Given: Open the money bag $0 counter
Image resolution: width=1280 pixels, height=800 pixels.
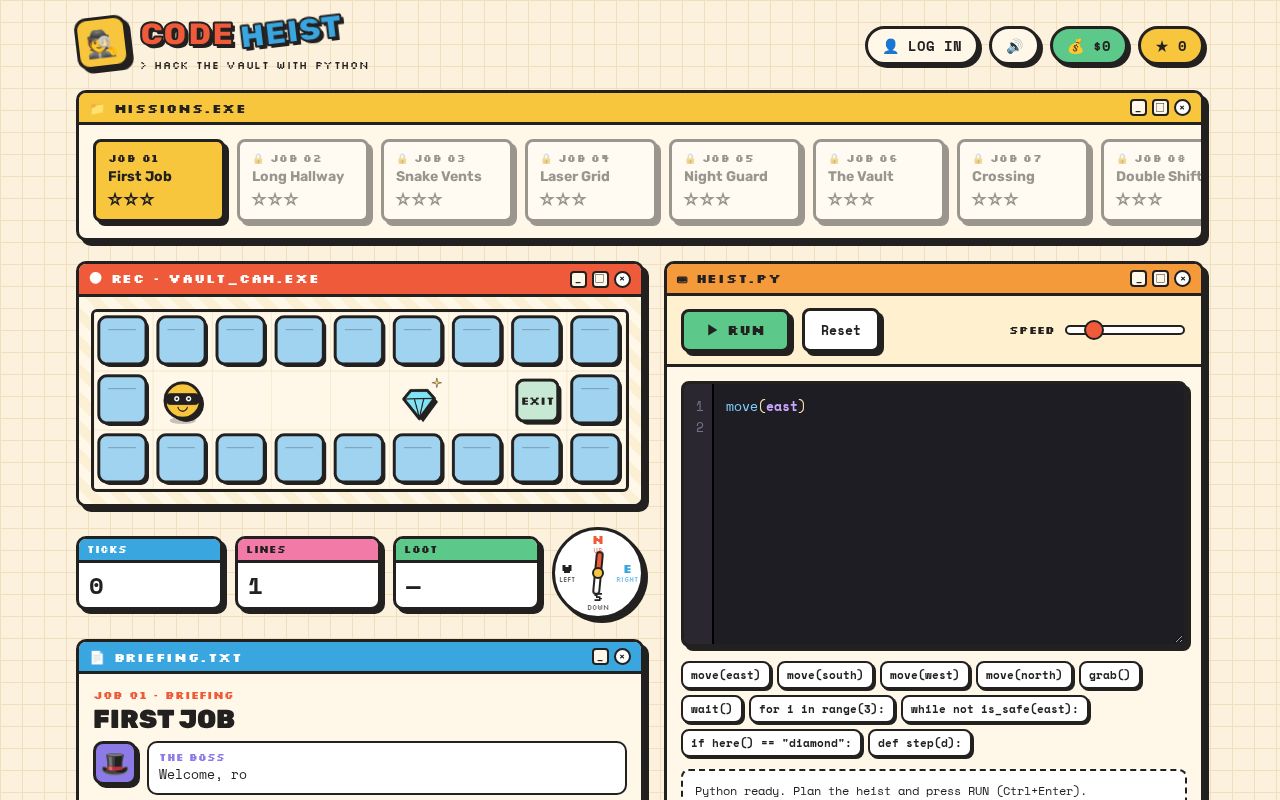Looking at the screenshot, I should point(1089,46).
